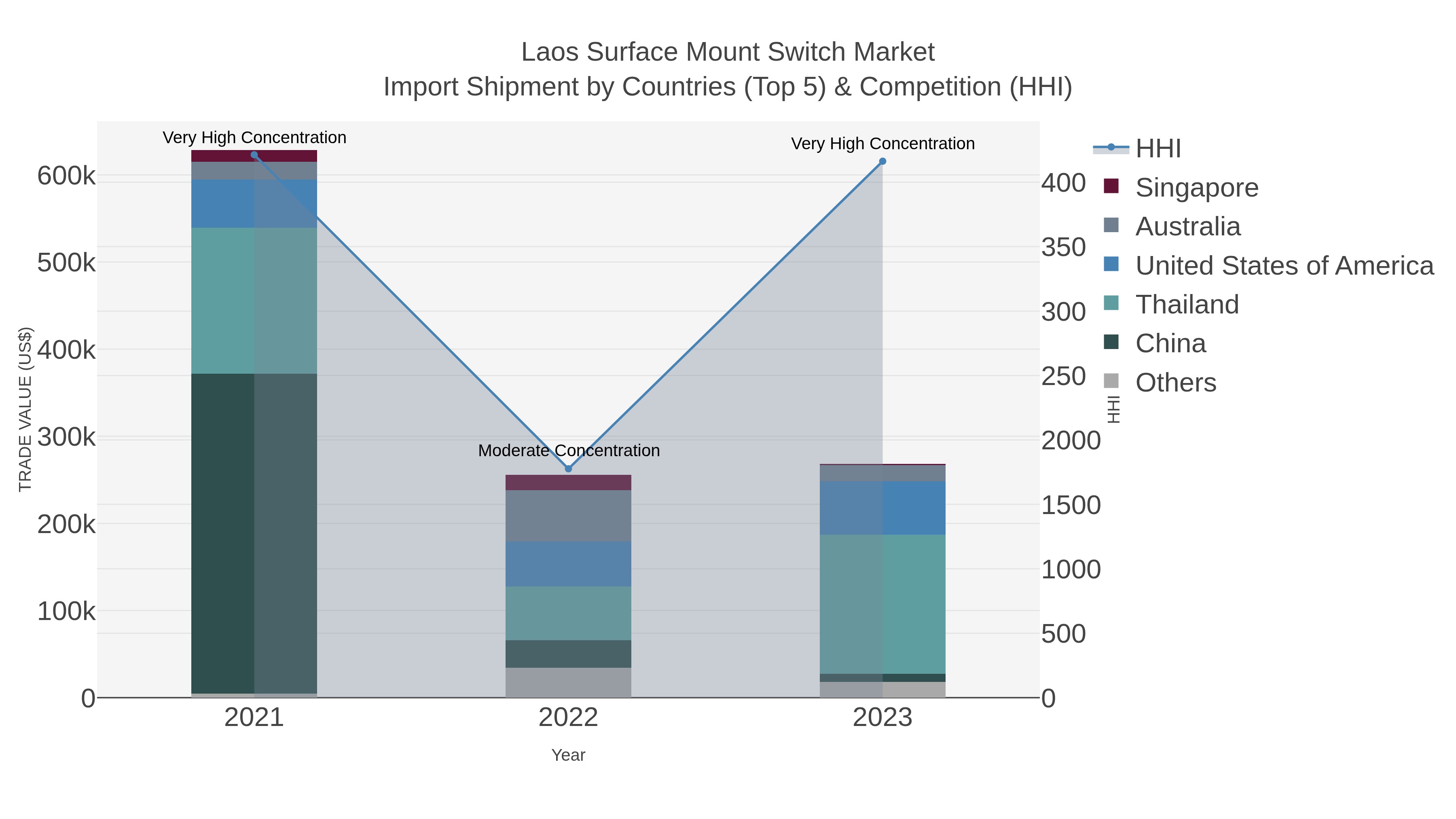The height and width of the screenshot is (819, 1456).
Task: Click the China segment of the 2021 bar
Action: 254,533
